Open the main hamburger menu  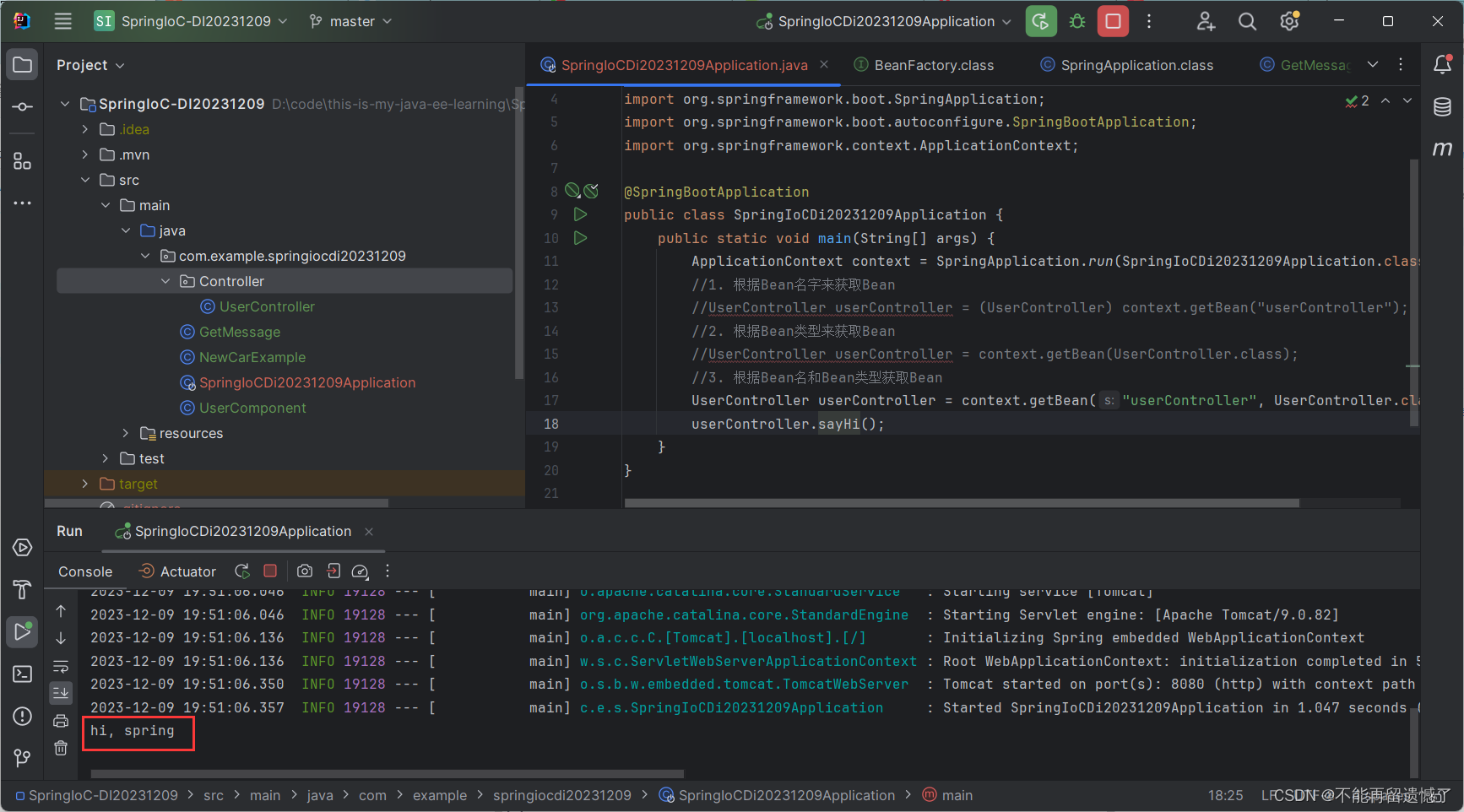63,21
